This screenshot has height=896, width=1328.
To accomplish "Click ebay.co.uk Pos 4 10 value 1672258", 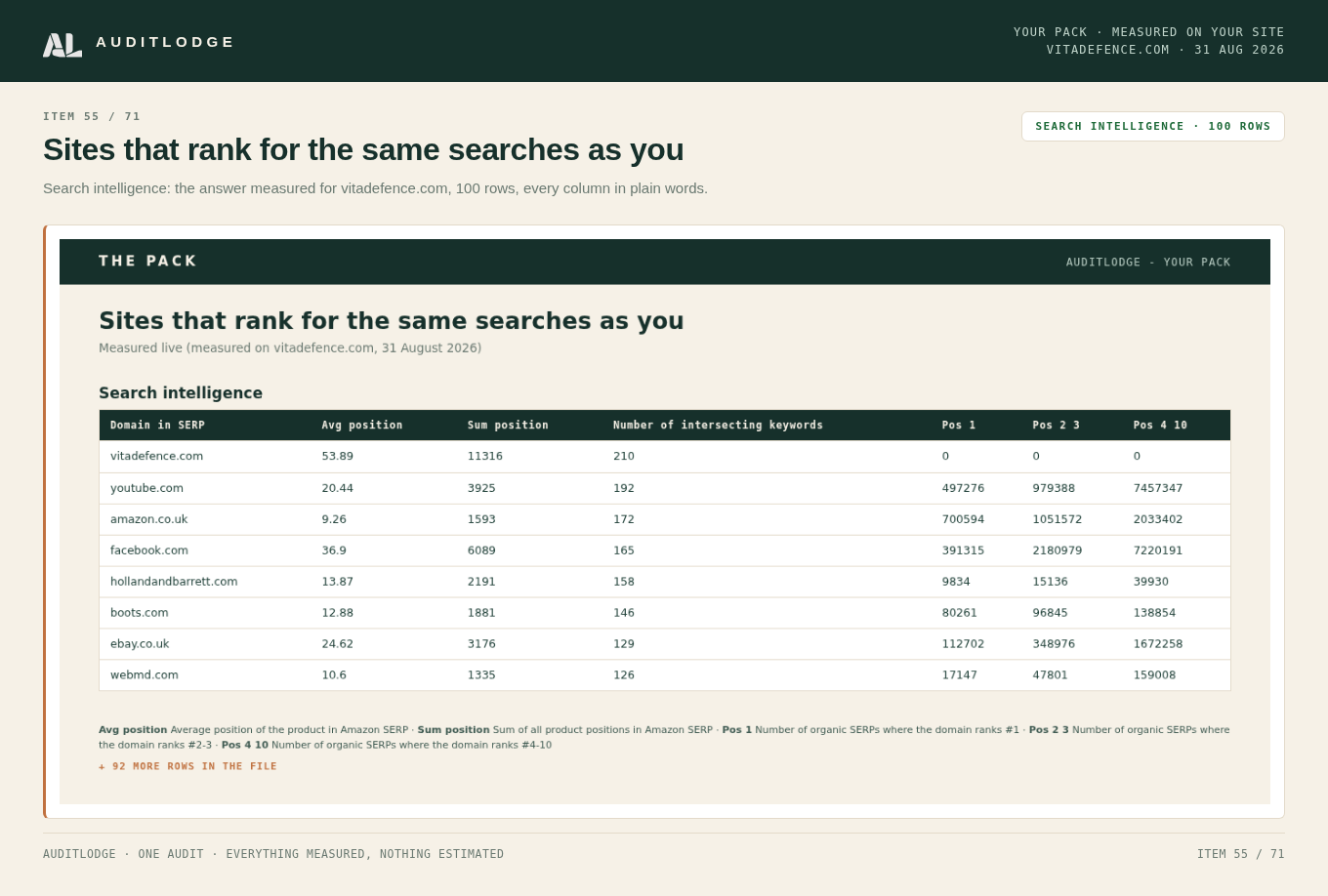I will tap(1158, 644).
